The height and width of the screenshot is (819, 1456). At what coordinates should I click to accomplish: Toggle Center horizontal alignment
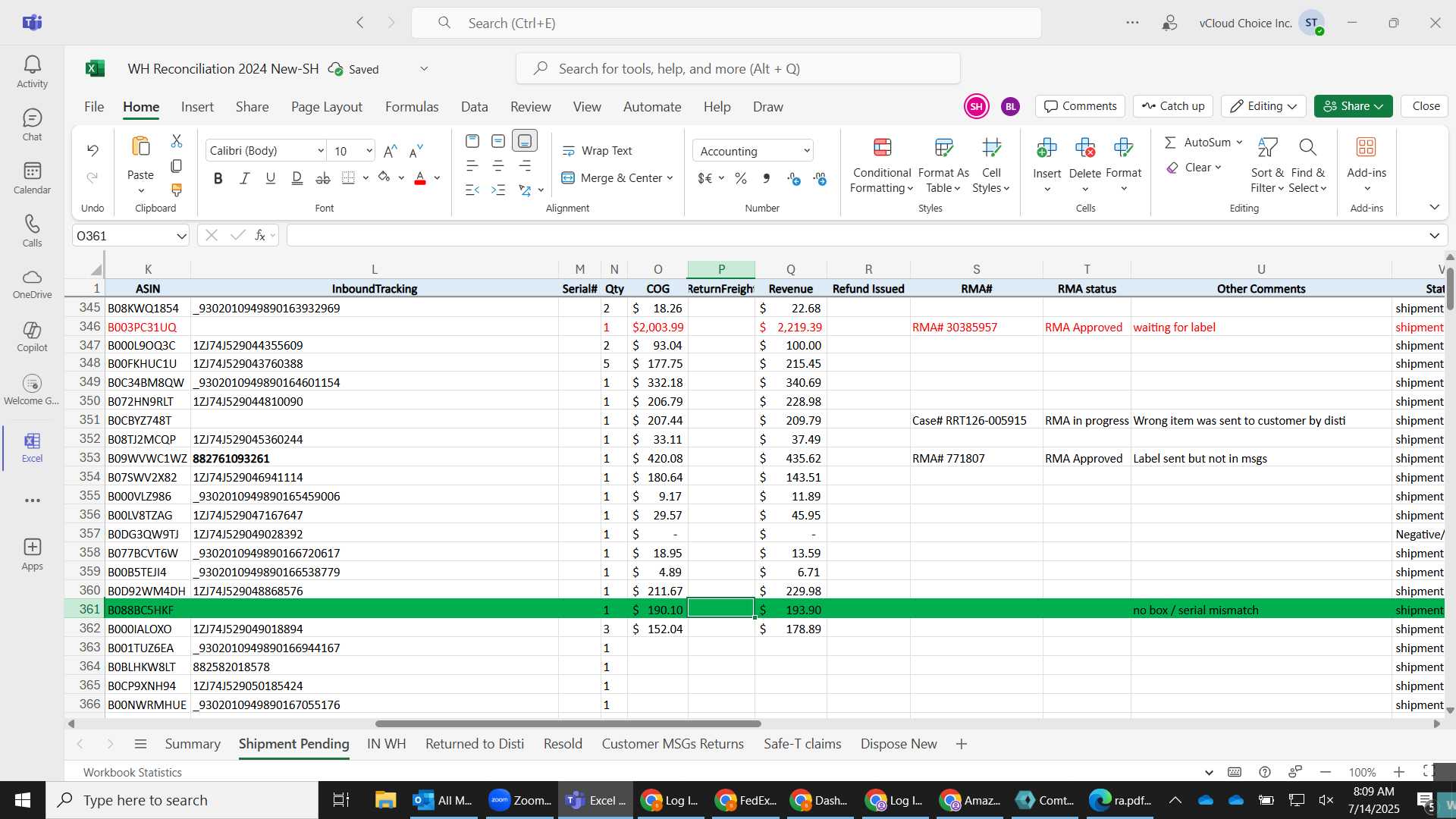coord(498,165)
